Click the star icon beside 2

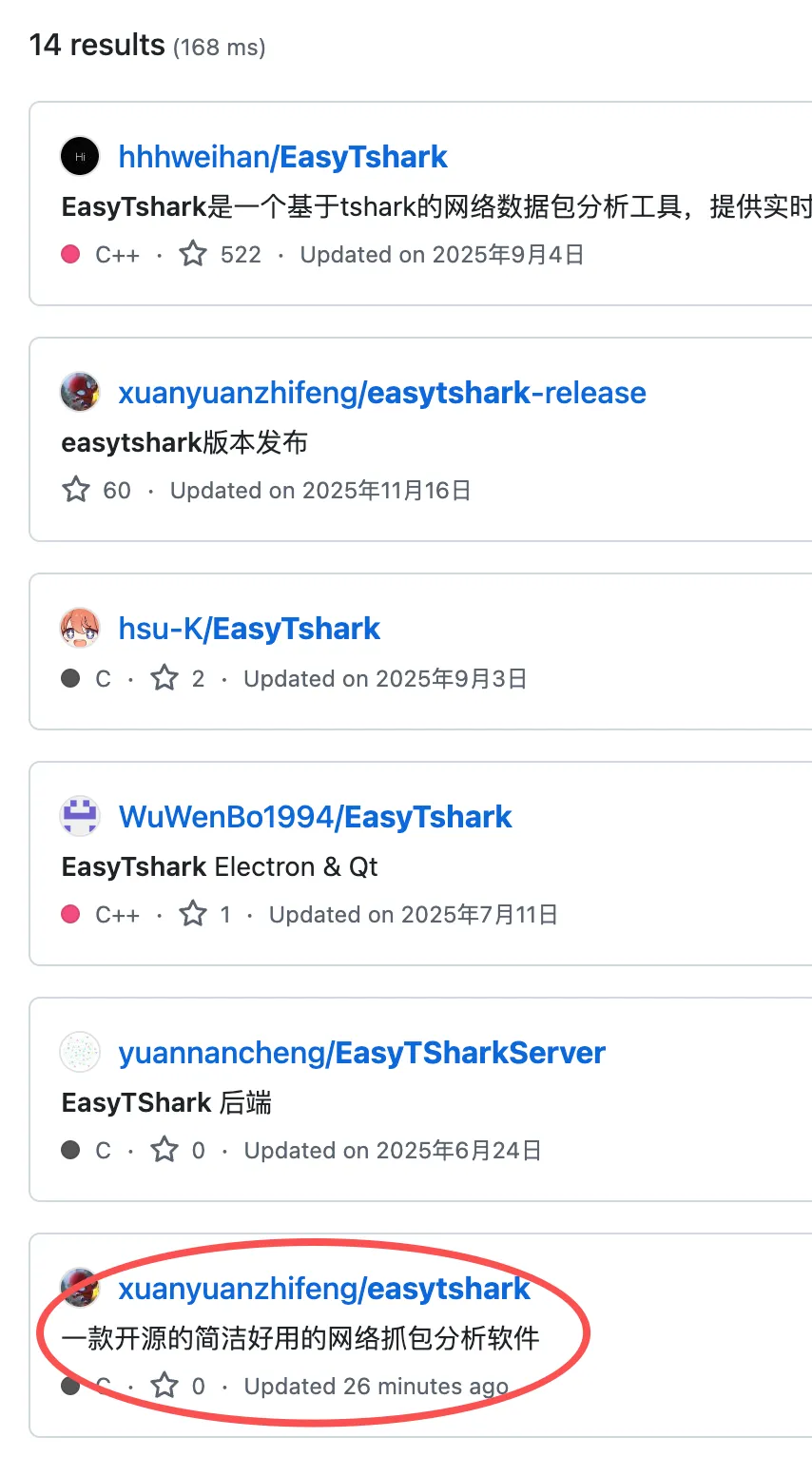[164, 678]
